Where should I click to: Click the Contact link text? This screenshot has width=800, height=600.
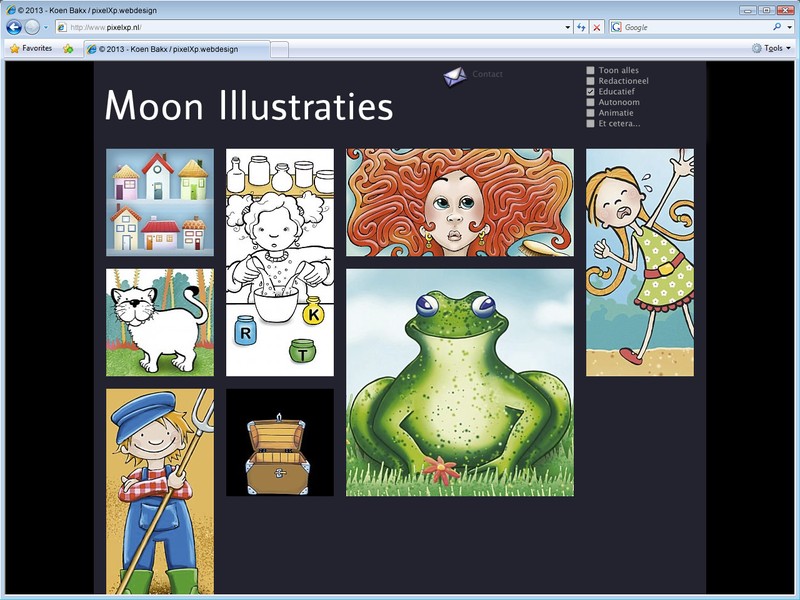coord(487,74)
